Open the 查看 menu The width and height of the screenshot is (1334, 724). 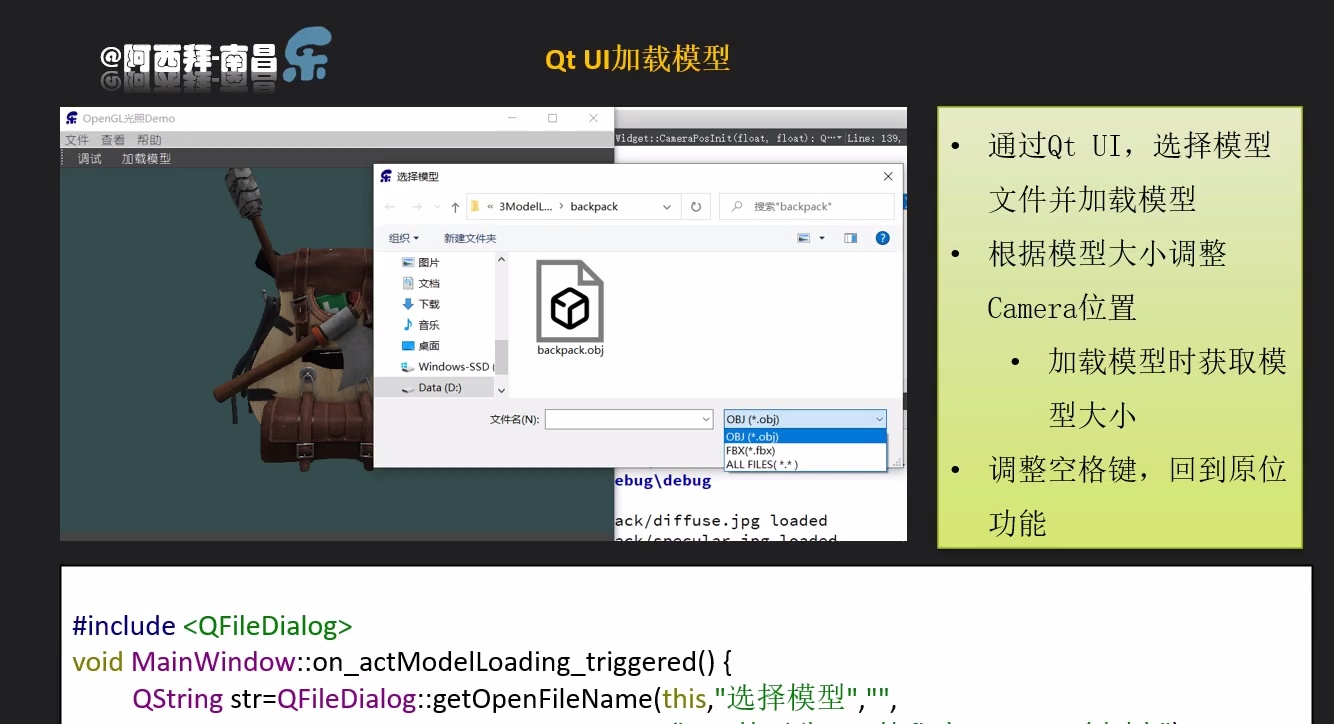point(112,139)
